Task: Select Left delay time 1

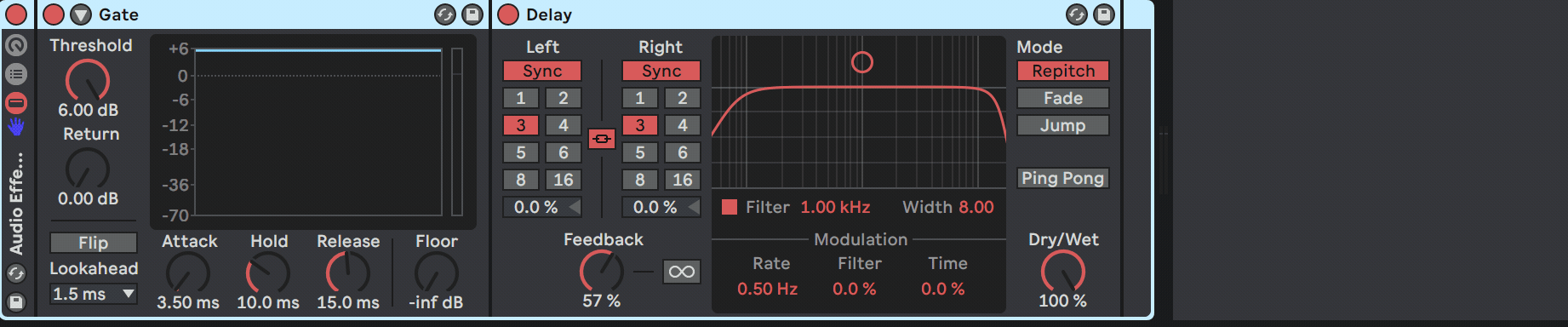Action: [521, 98]
